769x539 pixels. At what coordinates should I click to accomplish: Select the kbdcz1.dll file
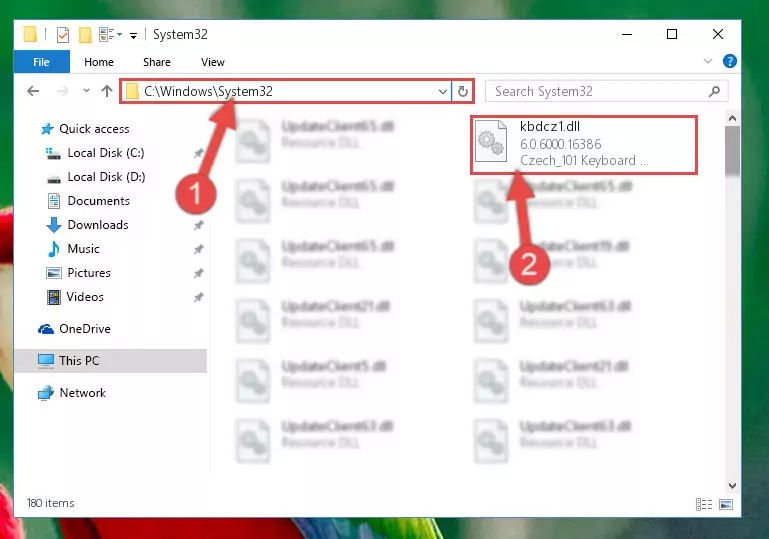(x=584, y=144)
